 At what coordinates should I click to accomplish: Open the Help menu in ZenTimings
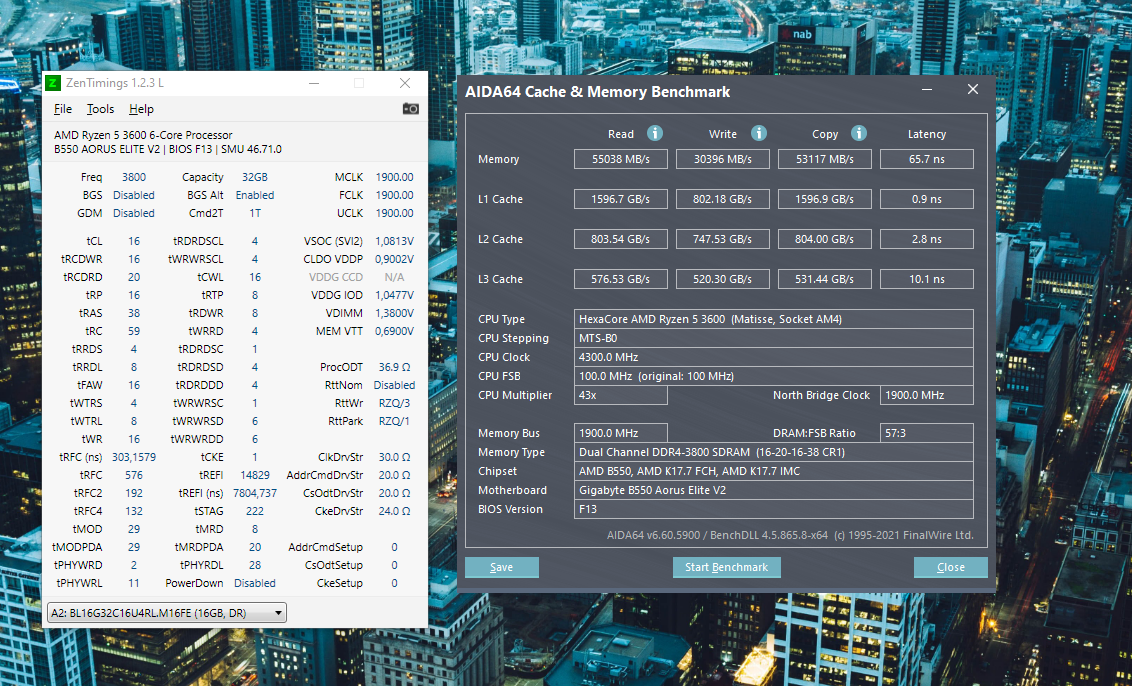tap(141, 109)
